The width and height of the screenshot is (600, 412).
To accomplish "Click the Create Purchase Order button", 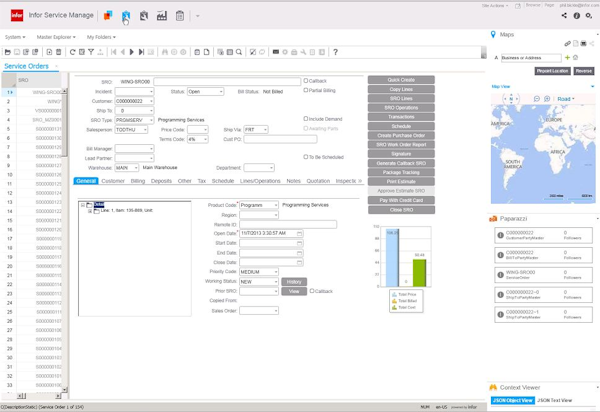I will [401, 135].
